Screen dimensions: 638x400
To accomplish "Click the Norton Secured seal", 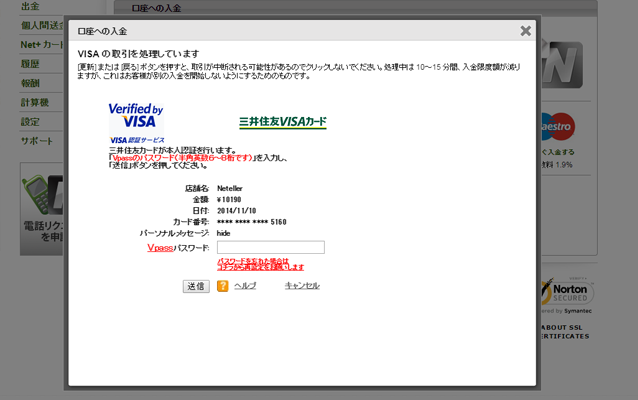I will [x=566, y=293].
